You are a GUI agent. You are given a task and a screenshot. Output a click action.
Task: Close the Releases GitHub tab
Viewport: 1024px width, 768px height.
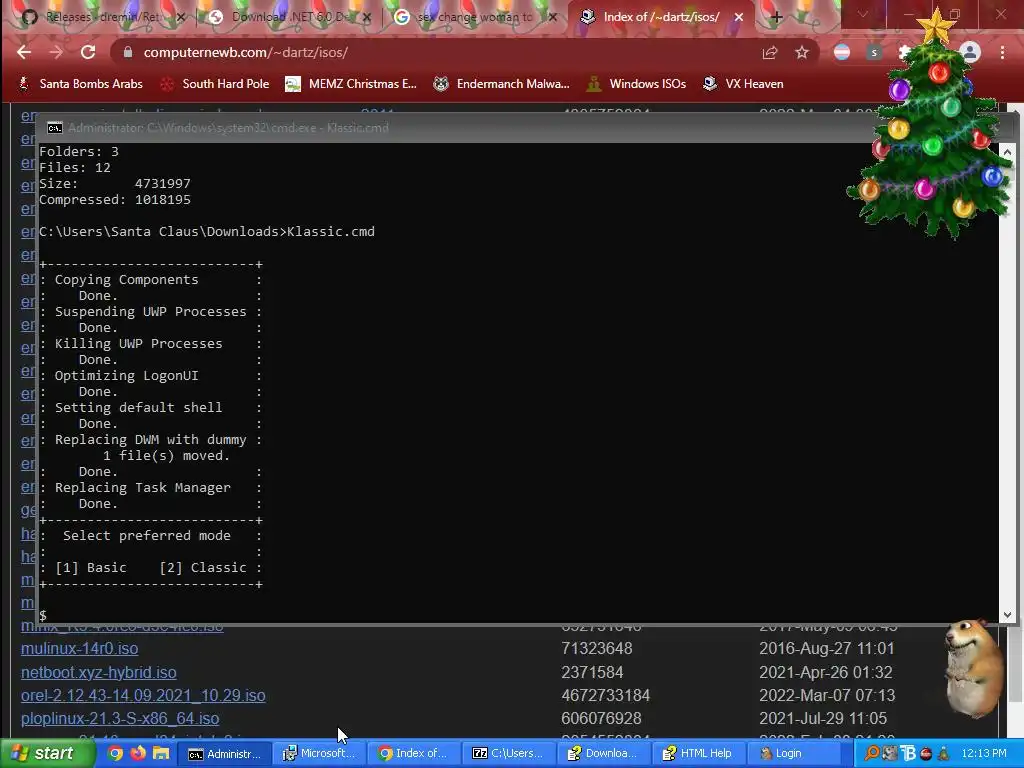[x=181, y=17]
